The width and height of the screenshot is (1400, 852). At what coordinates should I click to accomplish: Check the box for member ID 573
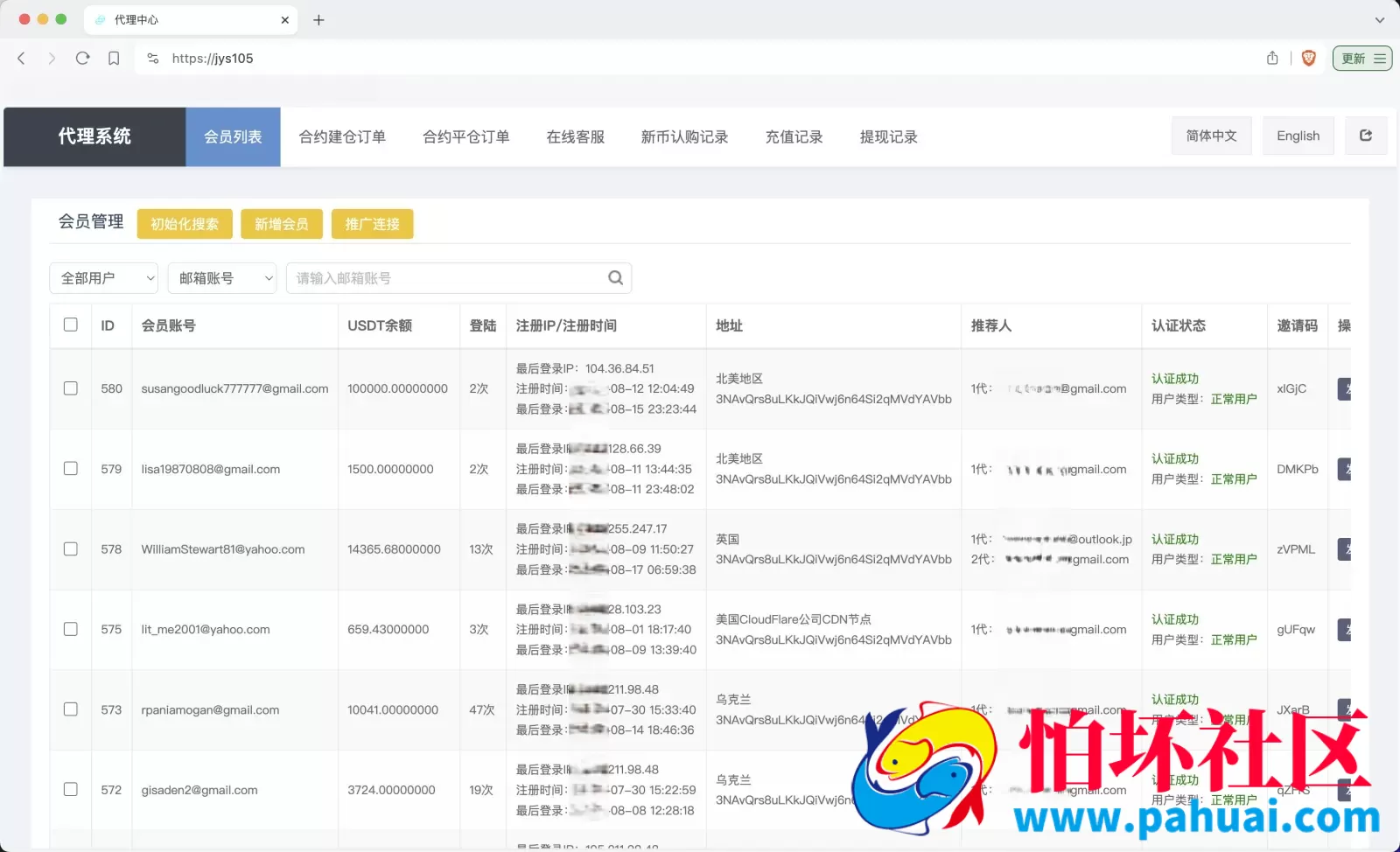pyautogui.click(x=71, y=709)
